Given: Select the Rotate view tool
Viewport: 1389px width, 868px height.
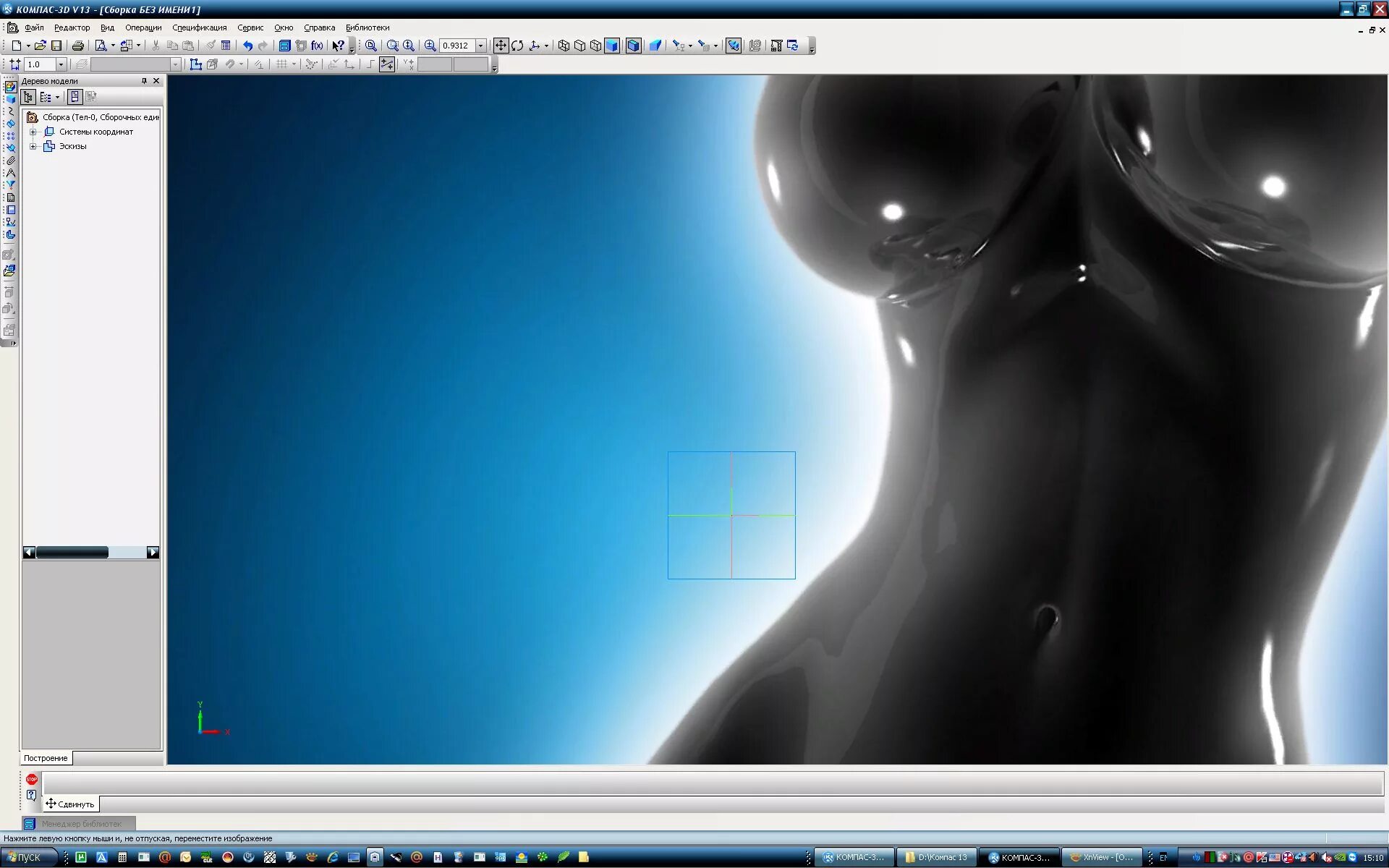Looking at the screenshot, I should tap(517, 46).
